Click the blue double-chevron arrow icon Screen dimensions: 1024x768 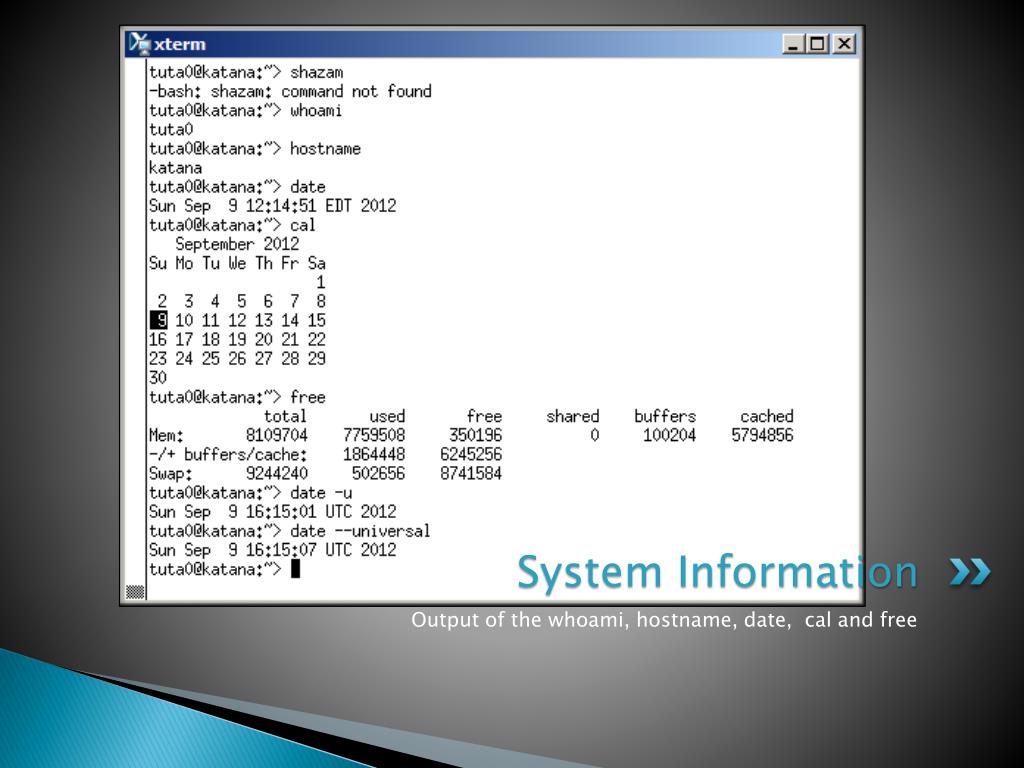point(970,571)
